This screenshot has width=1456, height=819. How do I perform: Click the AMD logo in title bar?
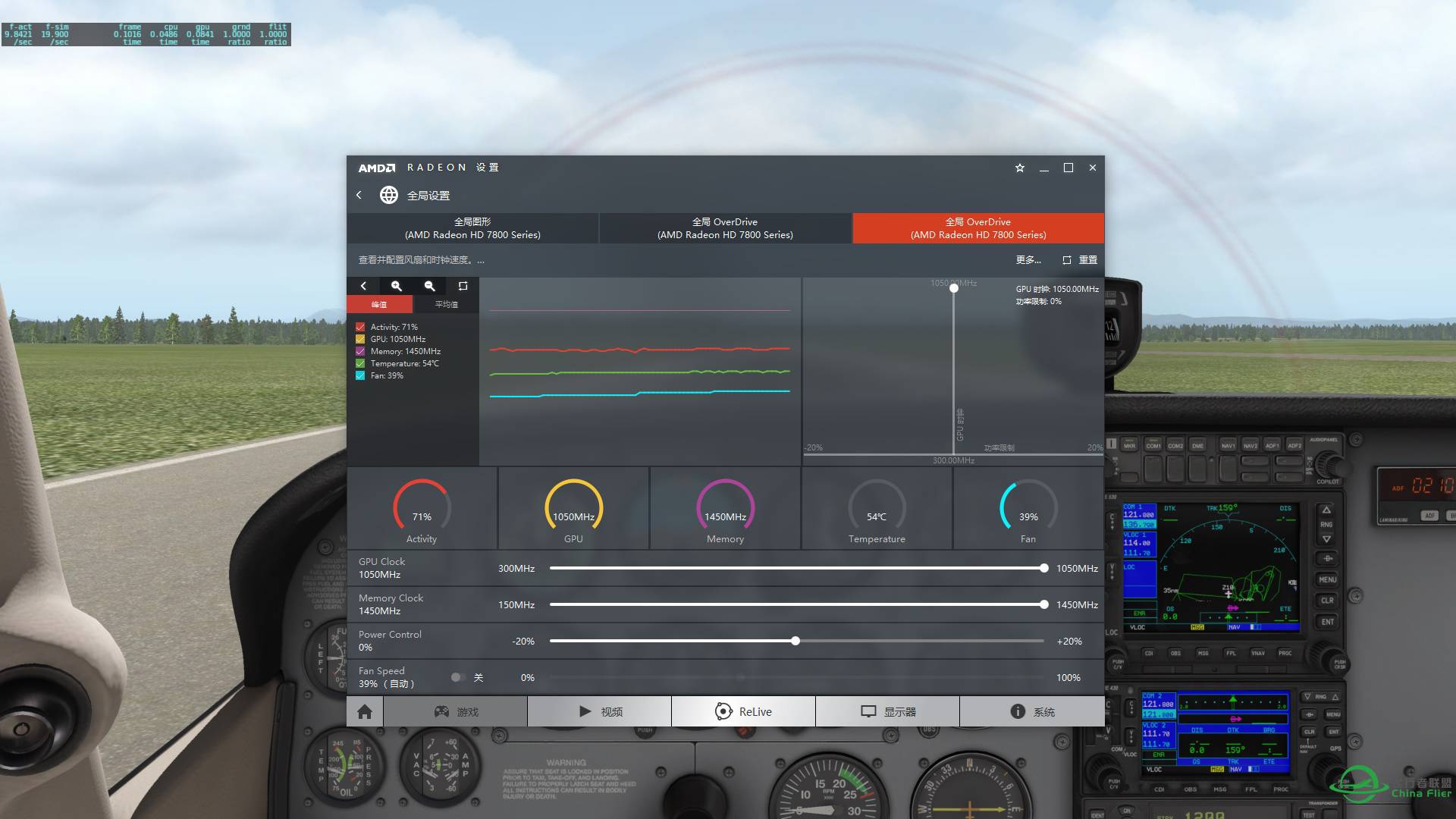click(377, 168)
